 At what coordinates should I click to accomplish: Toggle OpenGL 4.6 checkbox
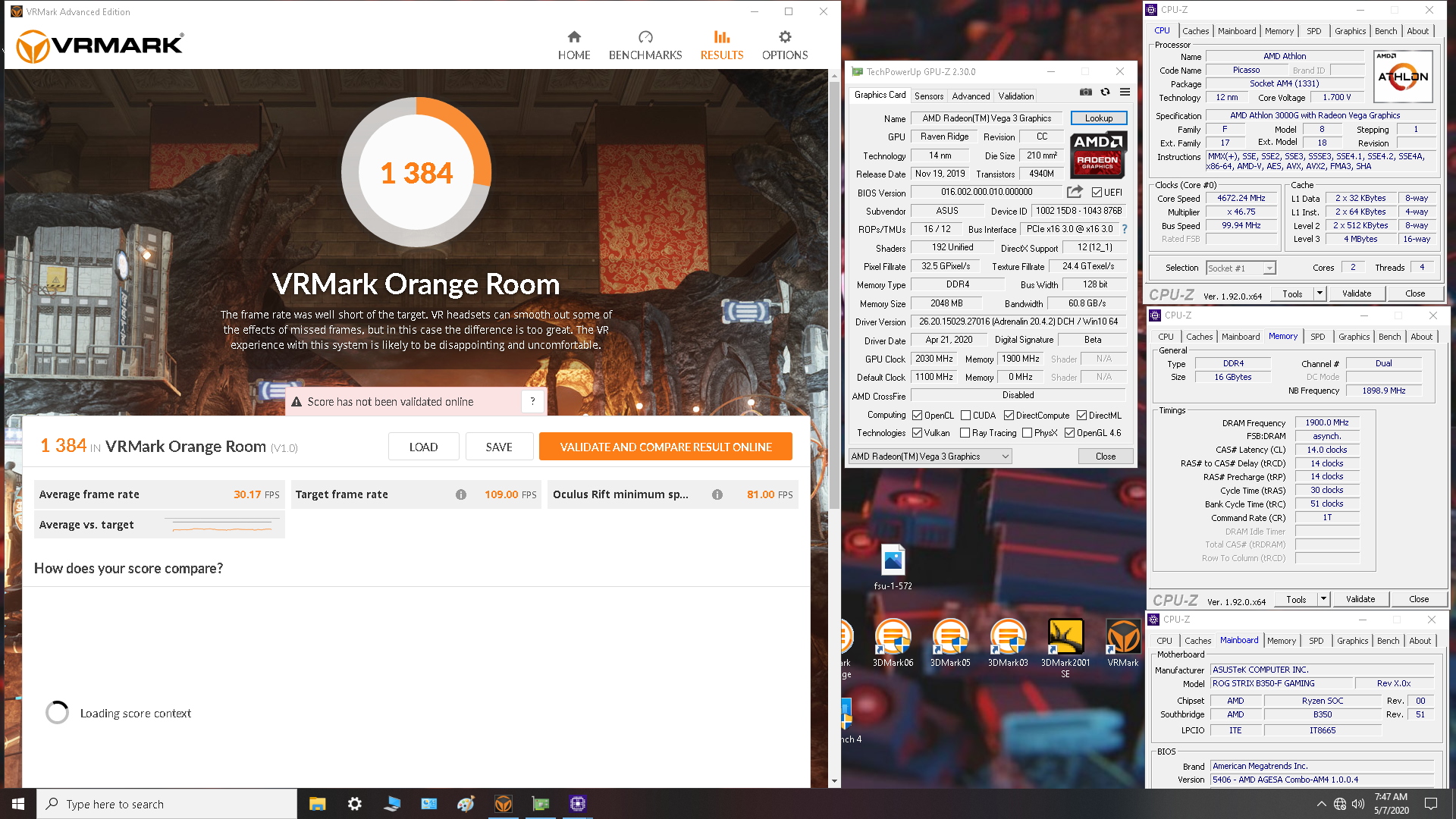click(1069, 433)
